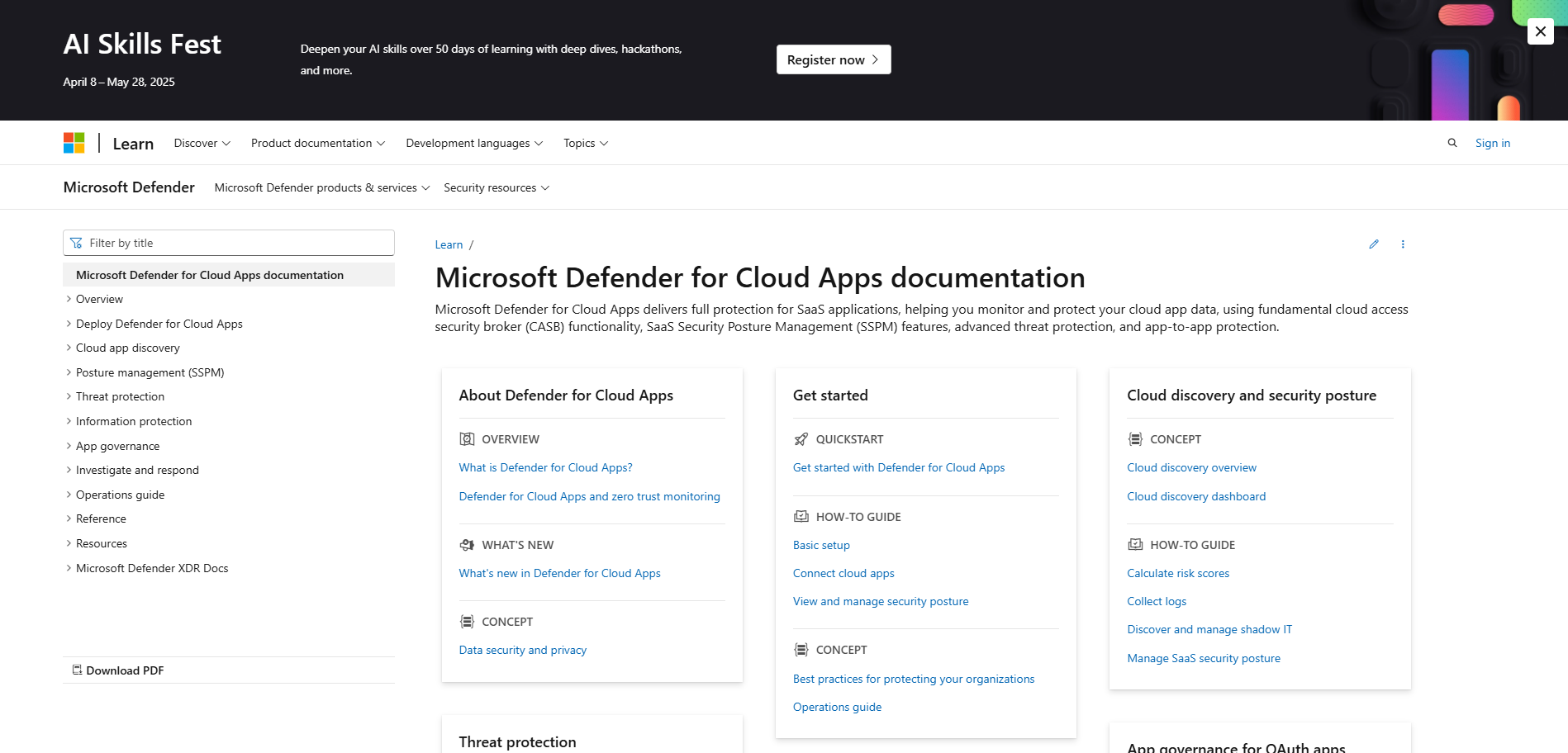1568x753 pixels.
Task: Open the Topics menu
Action: point(585,143)
